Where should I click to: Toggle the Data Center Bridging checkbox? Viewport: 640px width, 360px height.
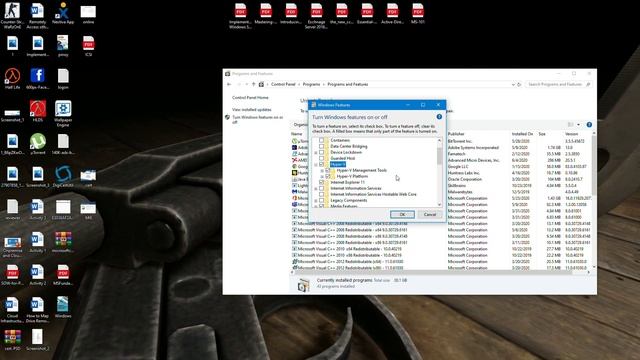pyautogui.click(x=322, y=146)
